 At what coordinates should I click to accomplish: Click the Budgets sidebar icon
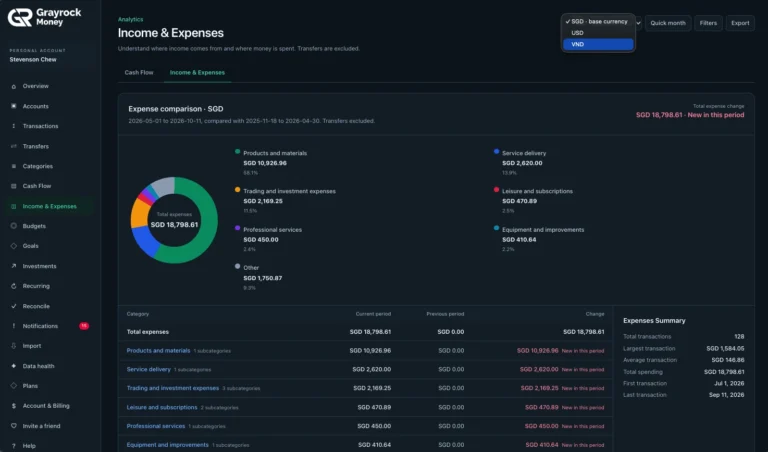tap(14, 226)
